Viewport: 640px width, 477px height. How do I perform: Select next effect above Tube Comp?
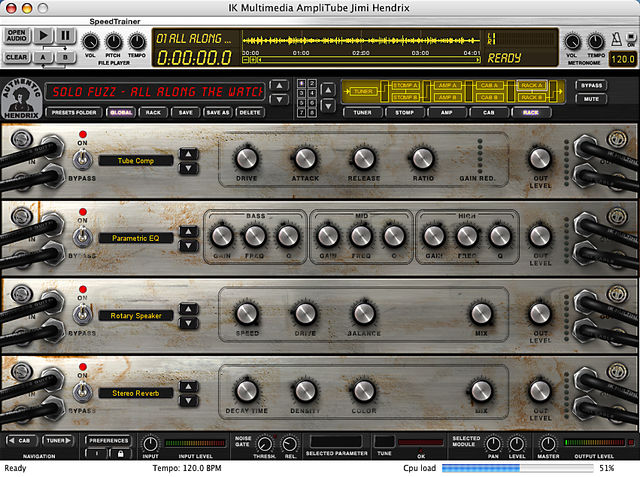pos(189,154)
